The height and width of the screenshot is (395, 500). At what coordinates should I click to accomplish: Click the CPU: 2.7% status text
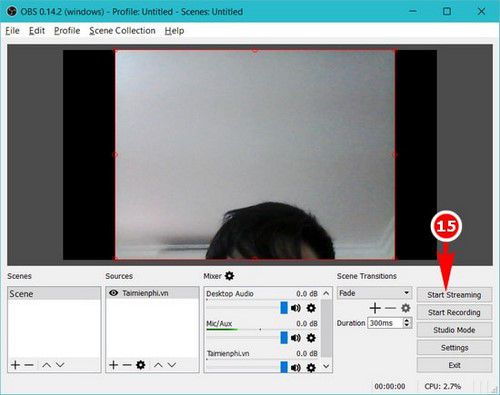point(443,386)
